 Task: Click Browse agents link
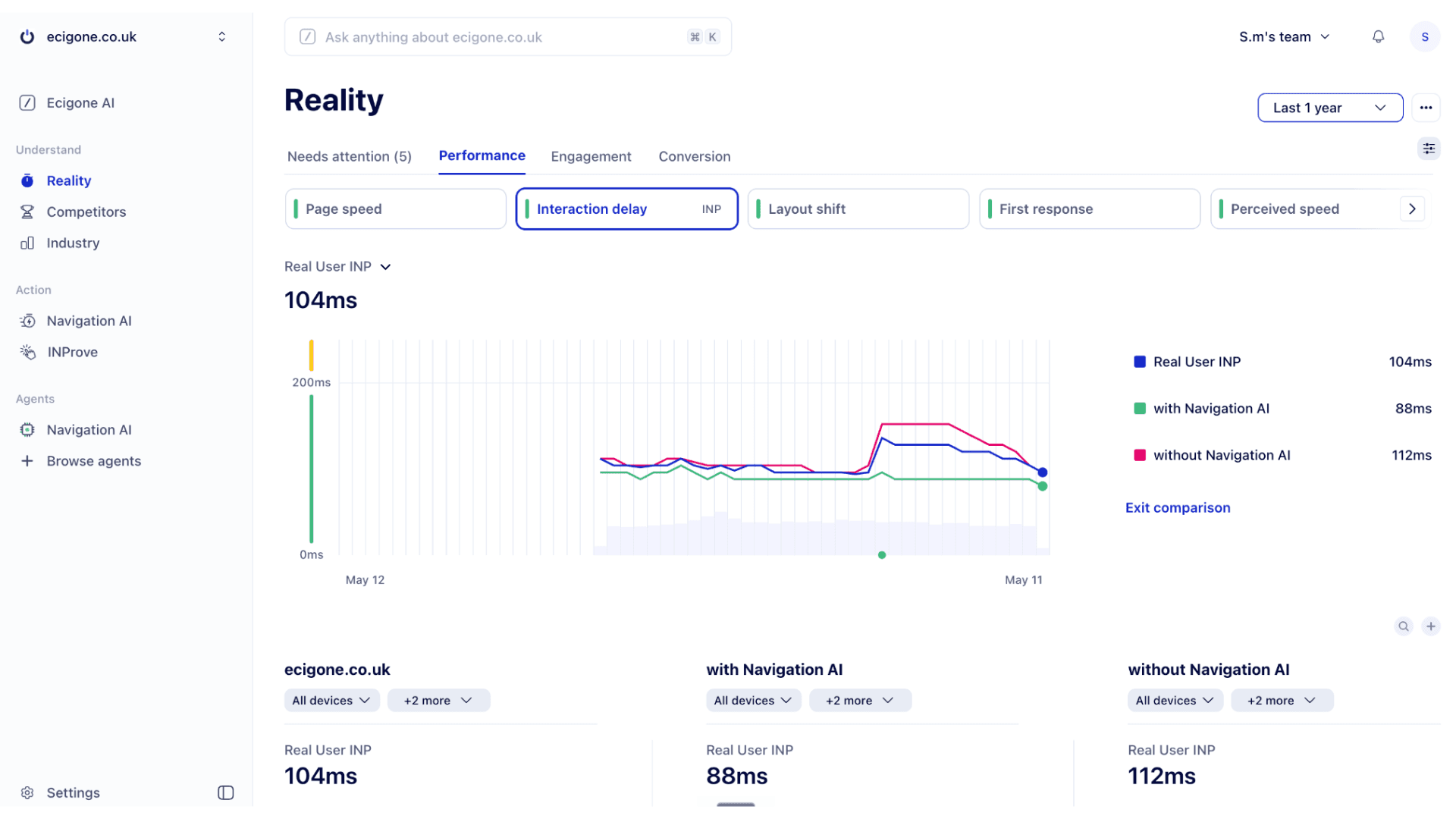93,461
